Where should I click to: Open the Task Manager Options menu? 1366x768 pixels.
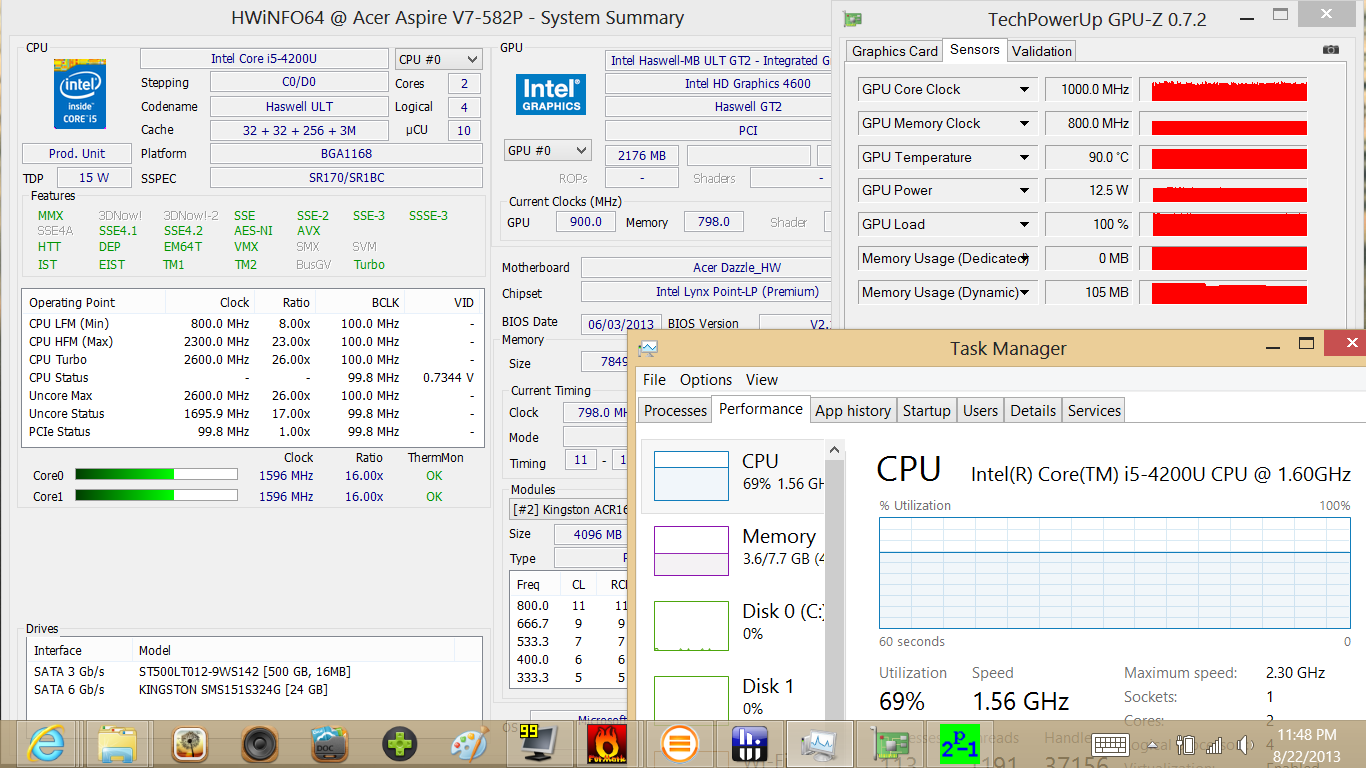pos(706,380)
